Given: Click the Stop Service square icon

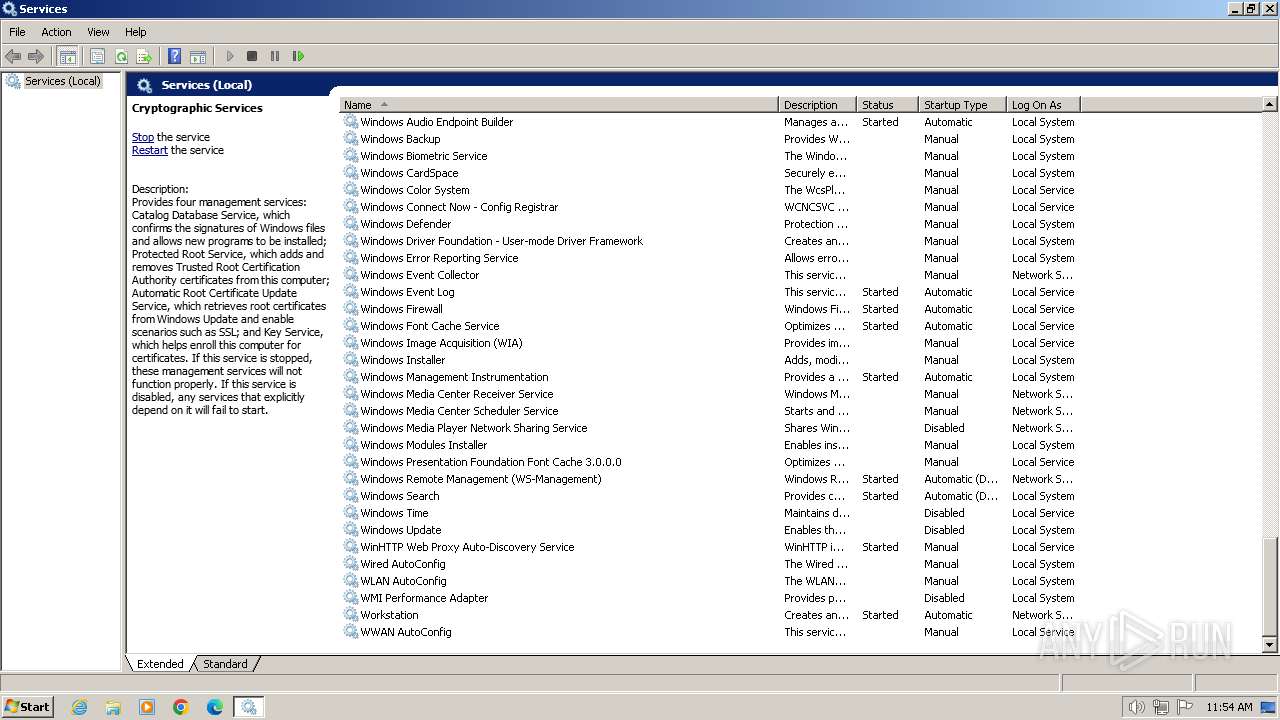Looking at the screenshot, I should (252, 57).
